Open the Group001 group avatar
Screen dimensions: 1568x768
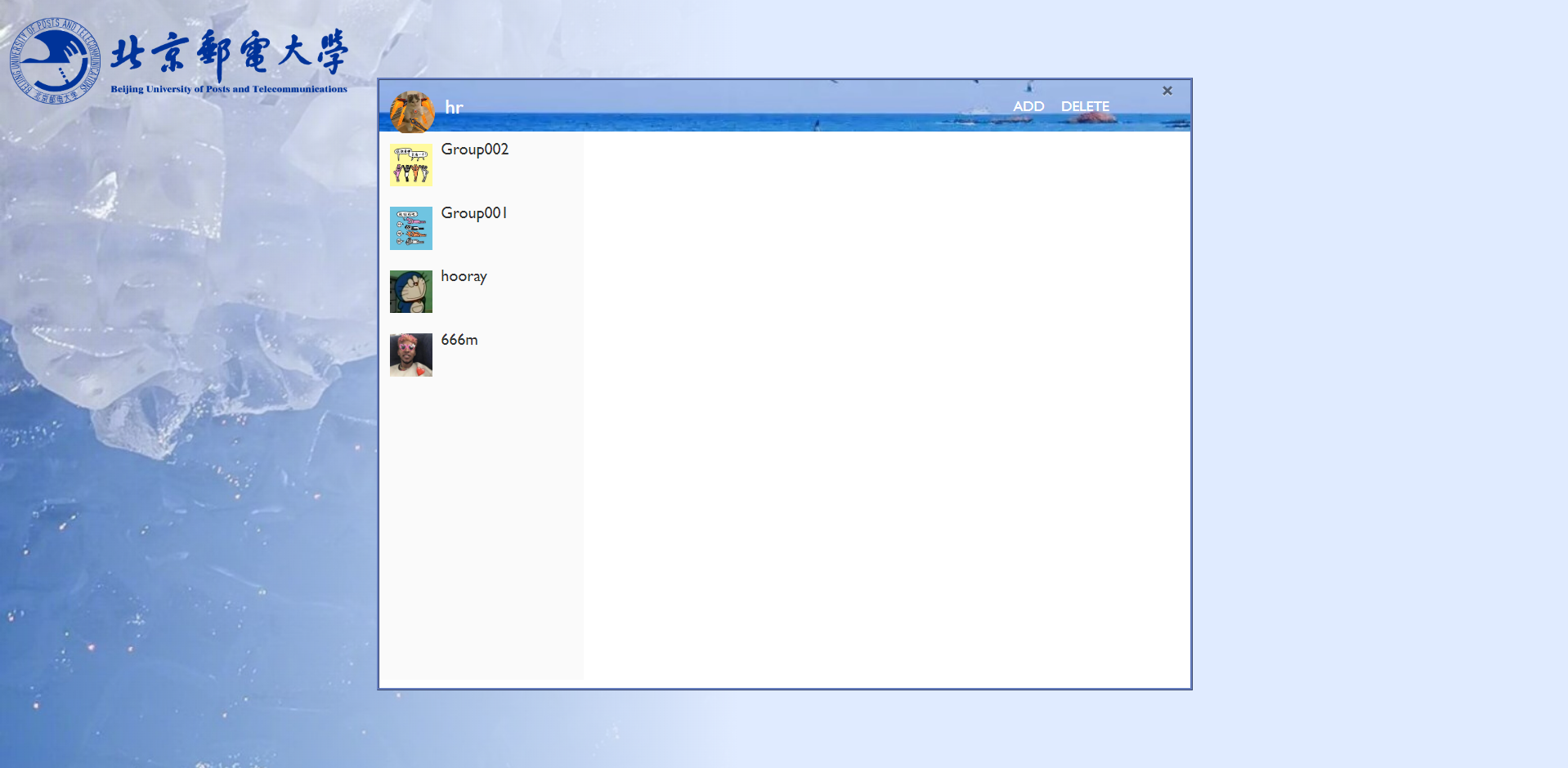pyautogui.click(x=410, y=228)
